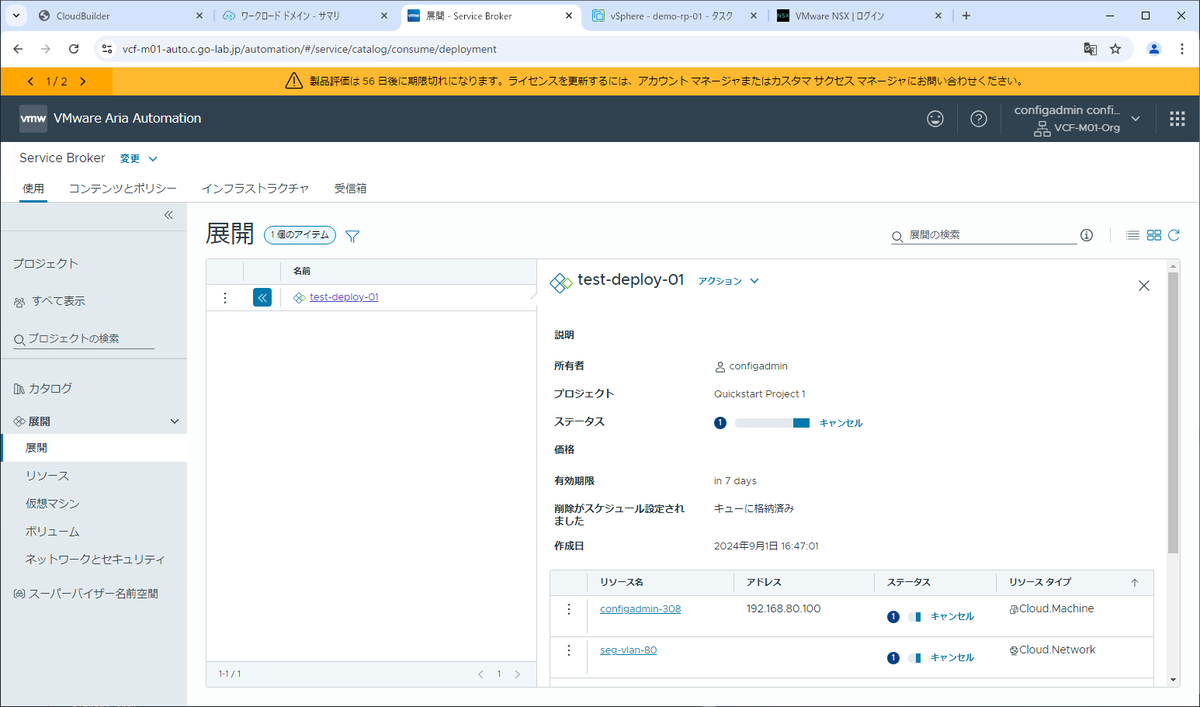Viewport: 1200px width, 707px height.
Task: Switch to list view icon
Action: (1133, 235)
